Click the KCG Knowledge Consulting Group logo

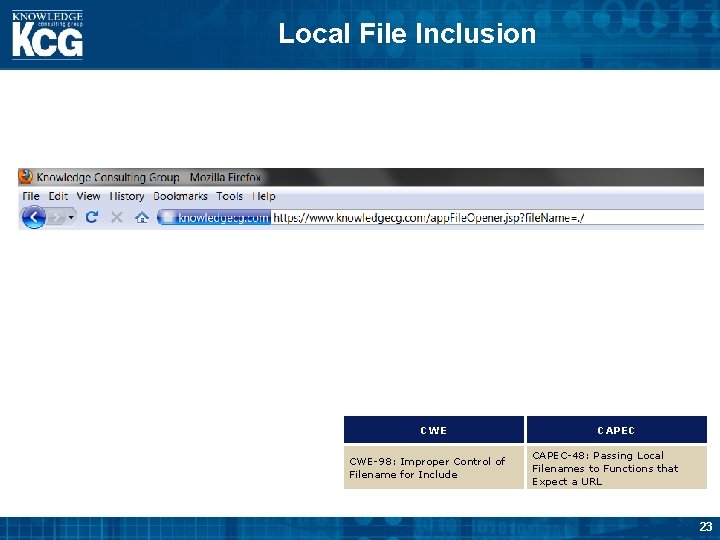click(x=47, y=35)
